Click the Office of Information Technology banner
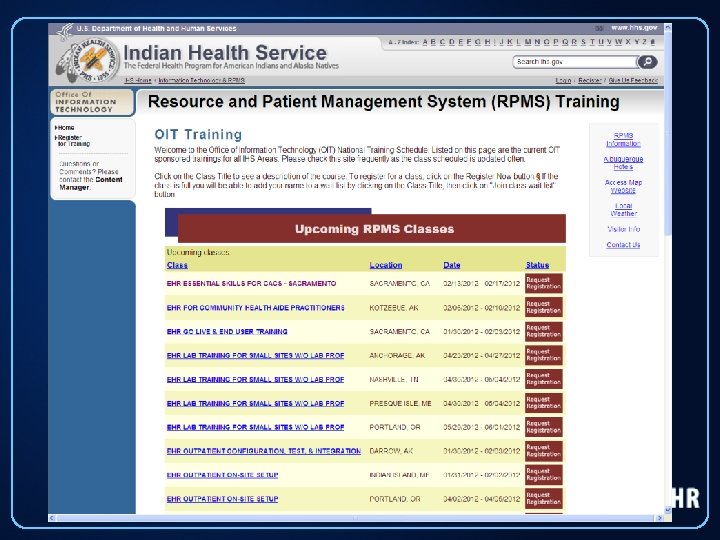Screen dimensions: 720x540 point(92,102)
